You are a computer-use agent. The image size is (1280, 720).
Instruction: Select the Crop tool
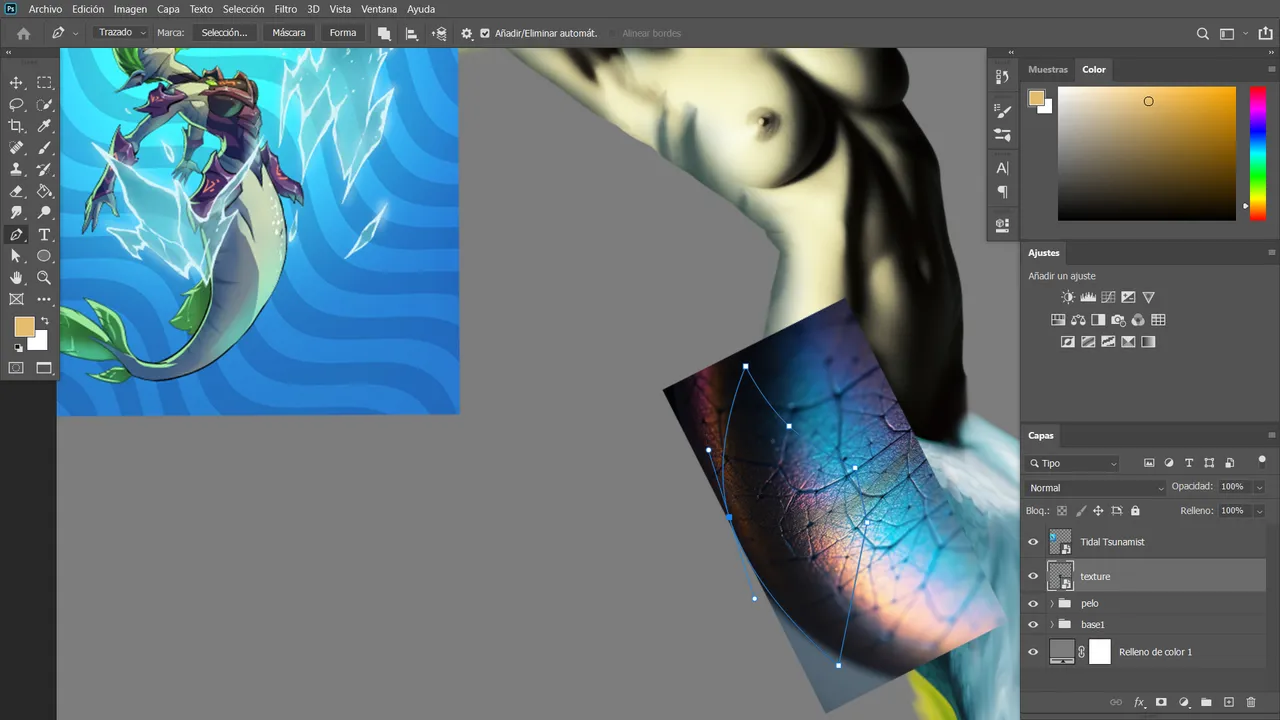point(16,126)
